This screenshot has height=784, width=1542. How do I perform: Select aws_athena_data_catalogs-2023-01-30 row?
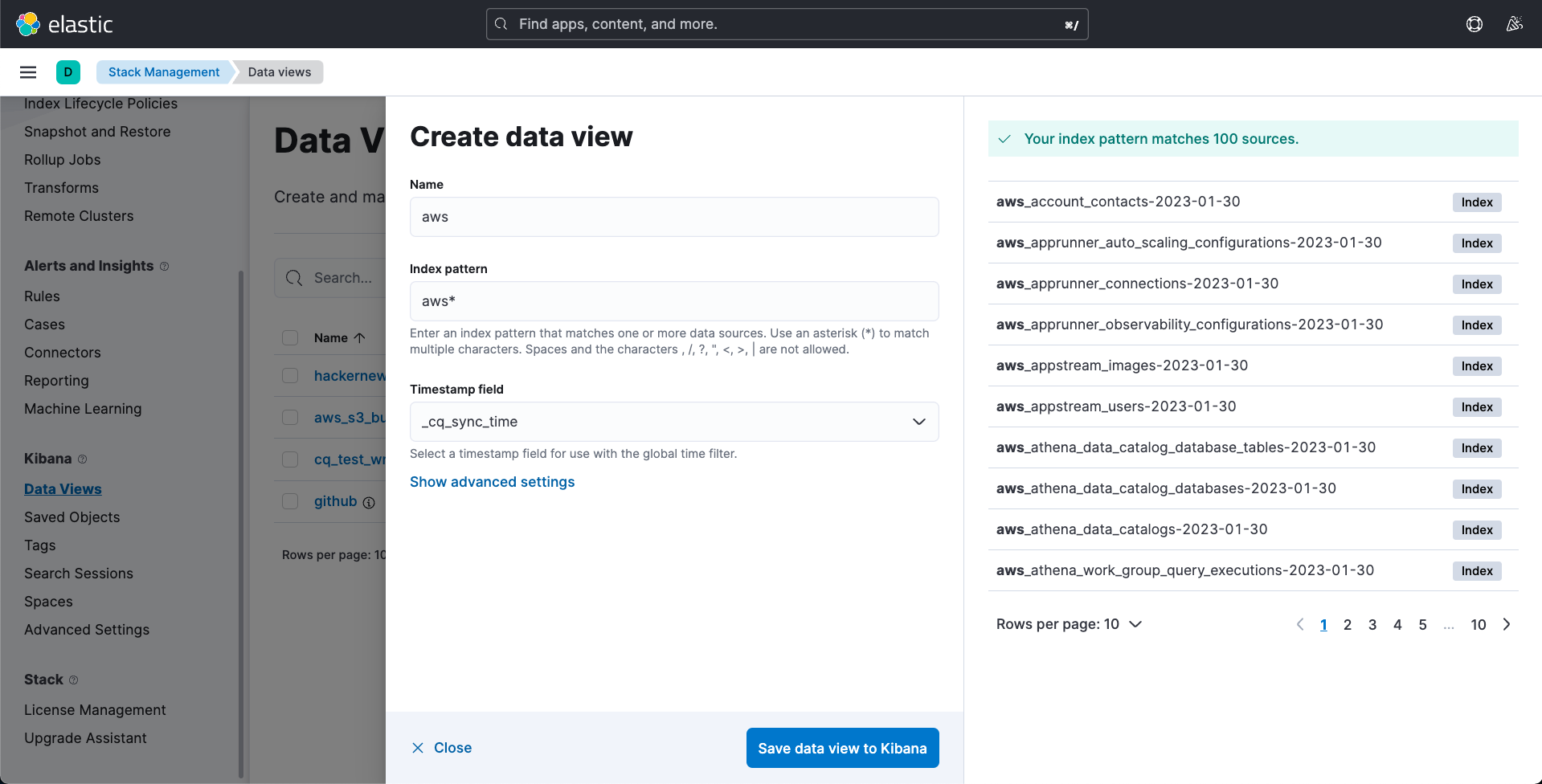tap(1254, 529)
